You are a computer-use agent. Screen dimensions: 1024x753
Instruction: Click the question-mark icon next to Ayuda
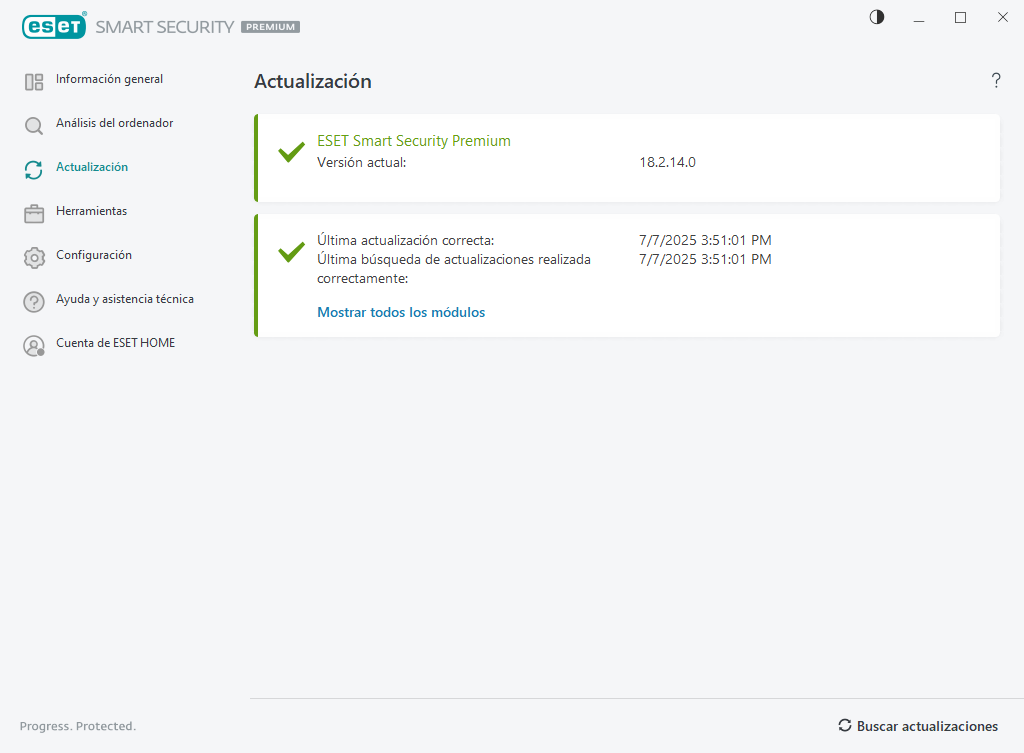[x=33, y=299]
